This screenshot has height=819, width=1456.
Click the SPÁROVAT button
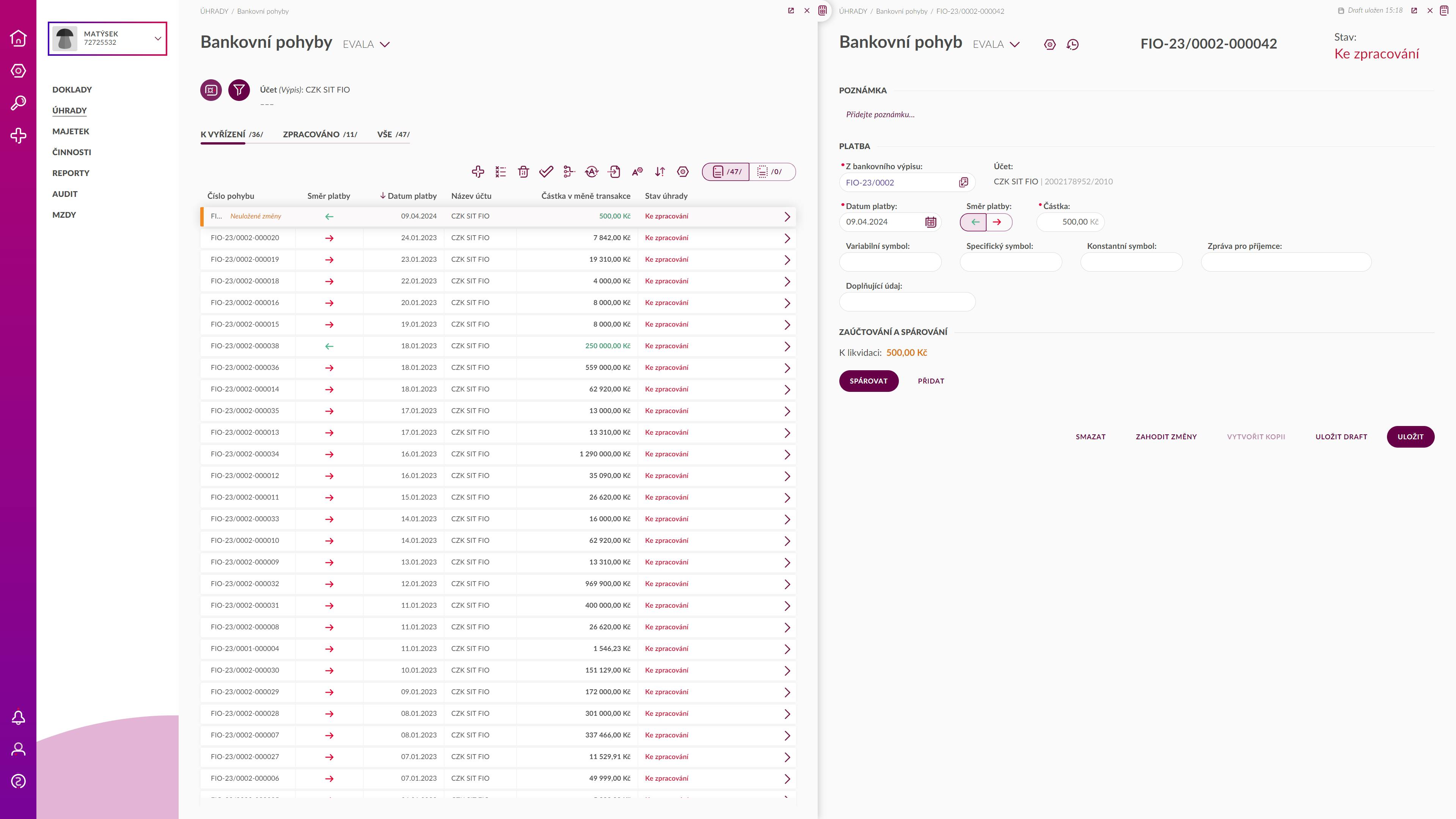pyautogui.click(x=868, y=381)
